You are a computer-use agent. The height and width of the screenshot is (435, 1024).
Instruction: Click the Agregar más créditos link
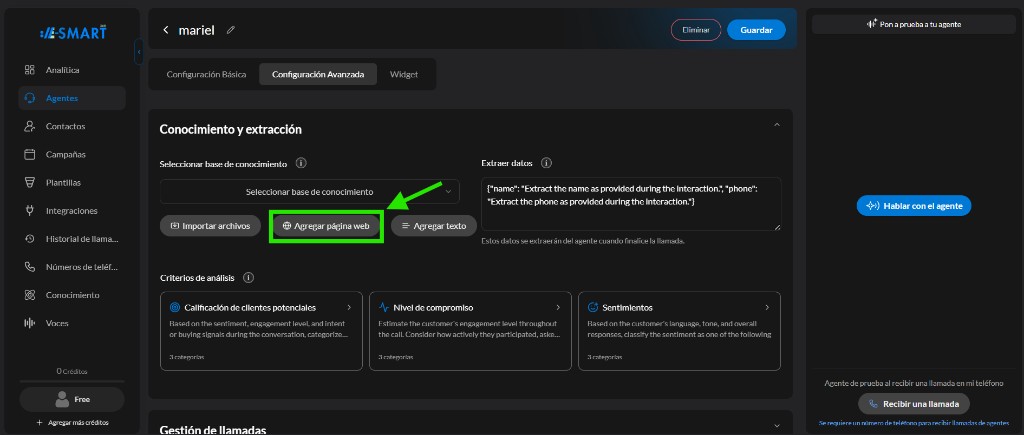[72, 423]
